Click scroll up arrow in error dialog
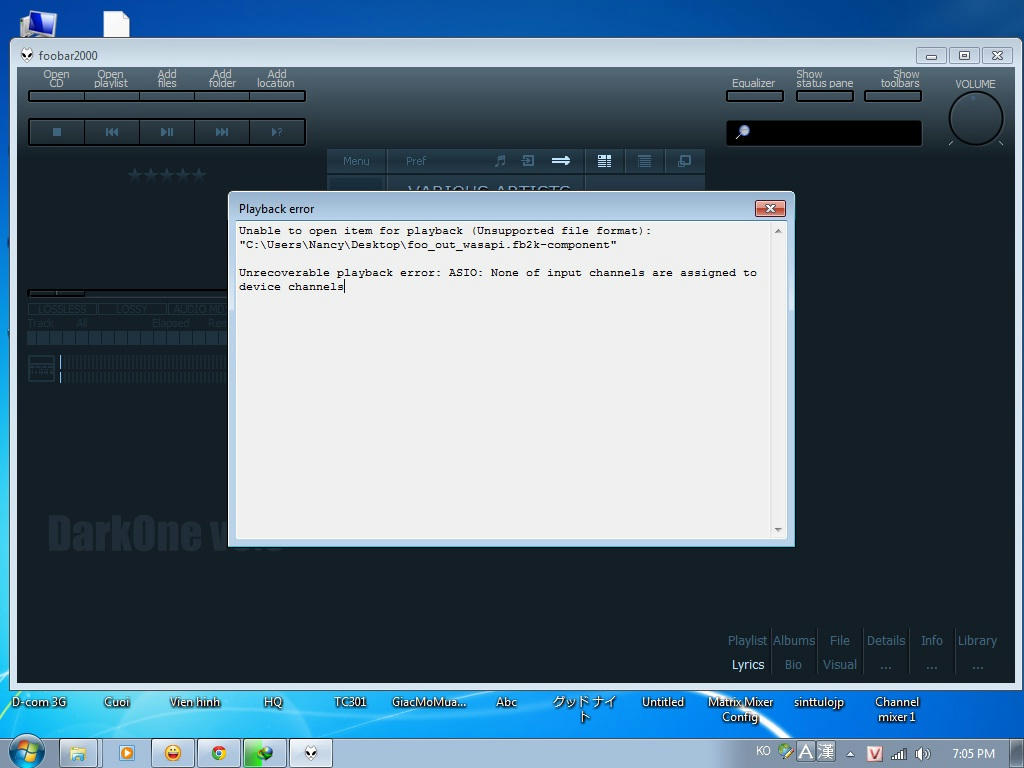This screenshot has height=768, width=1024. [778, 231]
